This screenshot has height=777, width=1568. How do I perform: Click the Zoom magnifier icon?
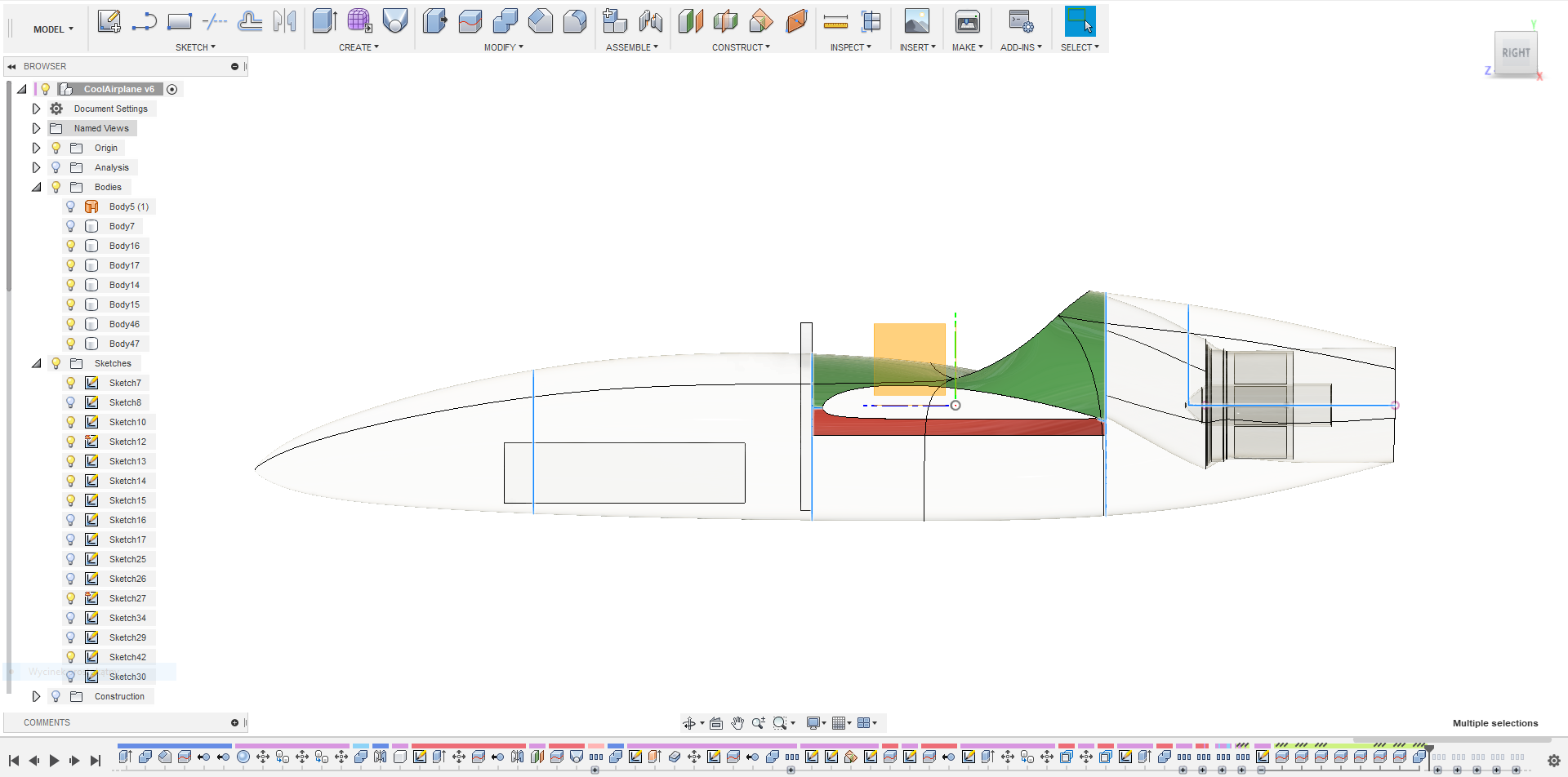(x=759, y=723)
